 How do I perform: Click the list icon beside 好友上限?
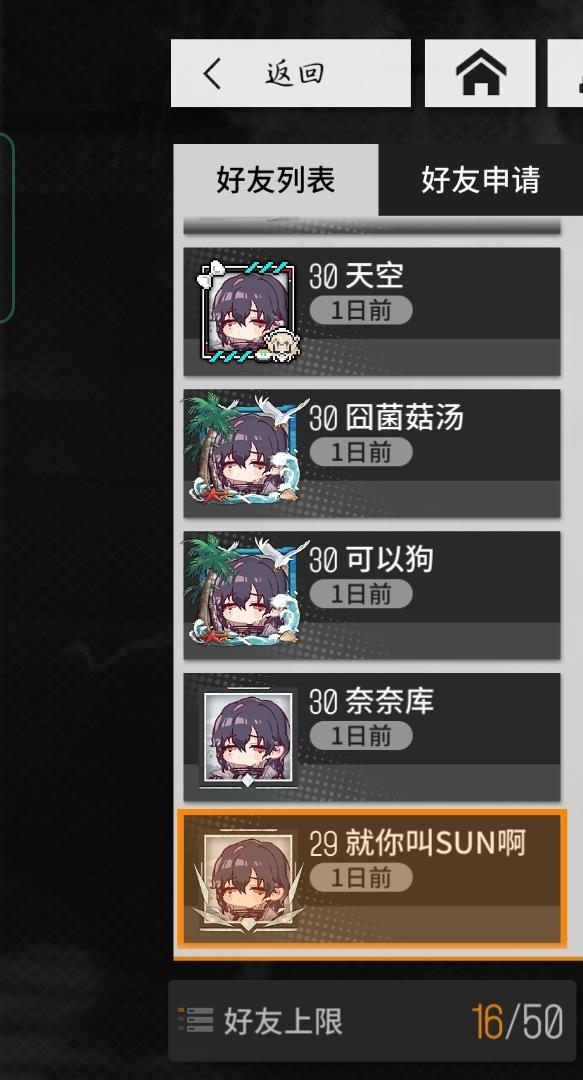point(195,1021)
